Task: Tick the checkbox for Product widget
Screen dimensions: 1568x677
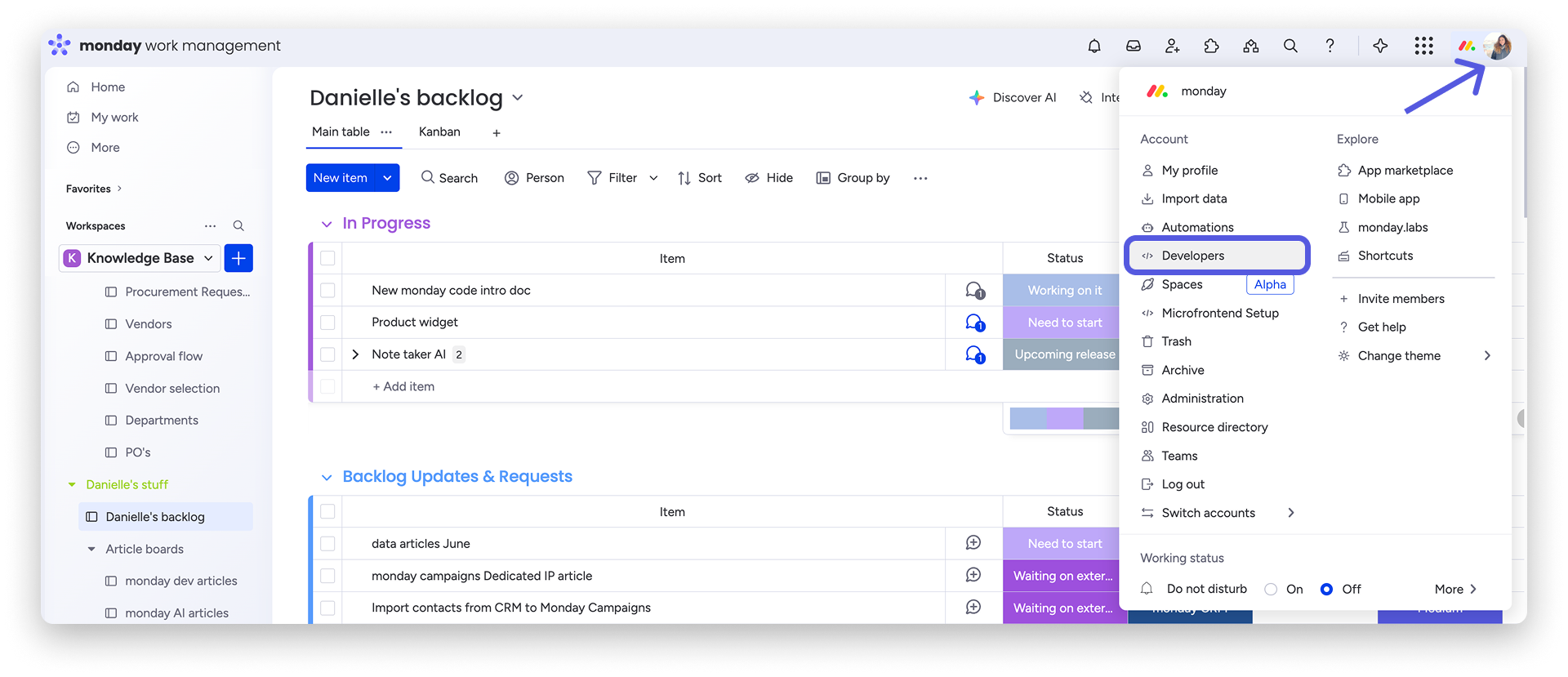Action: click(327, 323)
